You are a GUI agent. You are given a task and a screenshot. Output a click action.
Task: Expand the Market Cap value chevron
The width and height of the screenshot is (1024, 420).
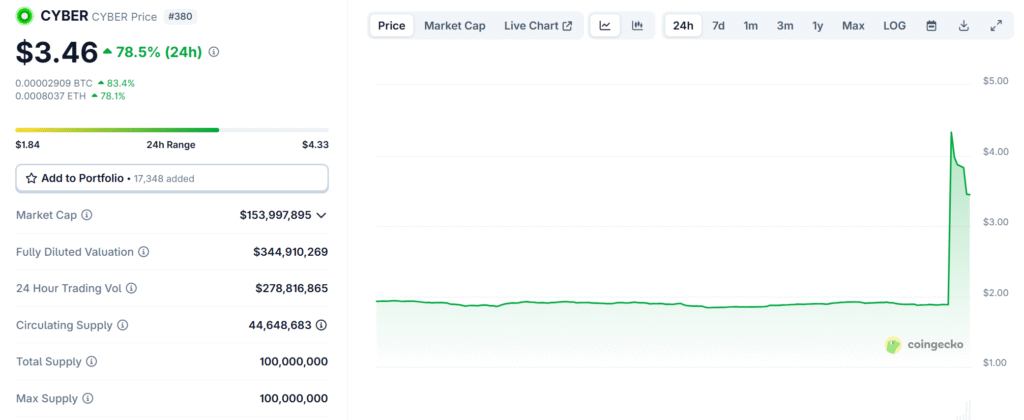[321, 215]
